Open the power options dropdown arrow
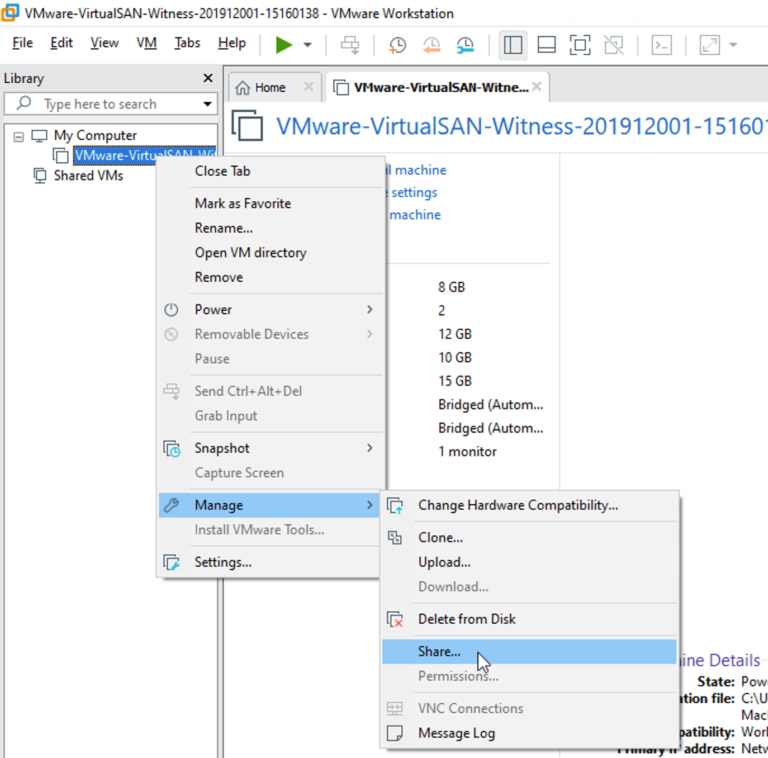 pos(307,45)
